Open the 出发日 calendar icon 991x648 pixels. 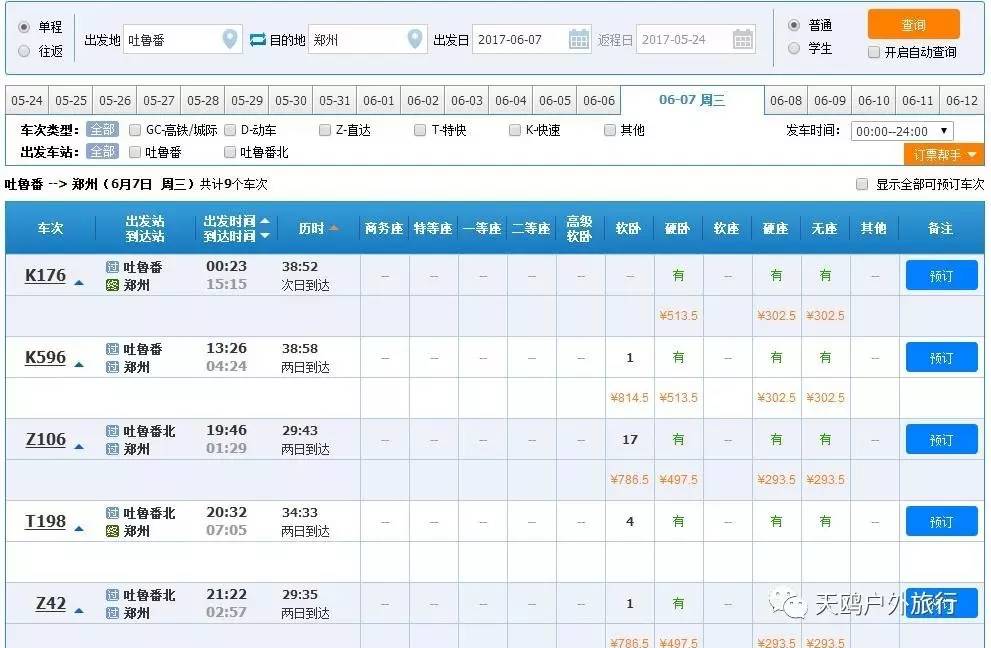coord(578,38)
